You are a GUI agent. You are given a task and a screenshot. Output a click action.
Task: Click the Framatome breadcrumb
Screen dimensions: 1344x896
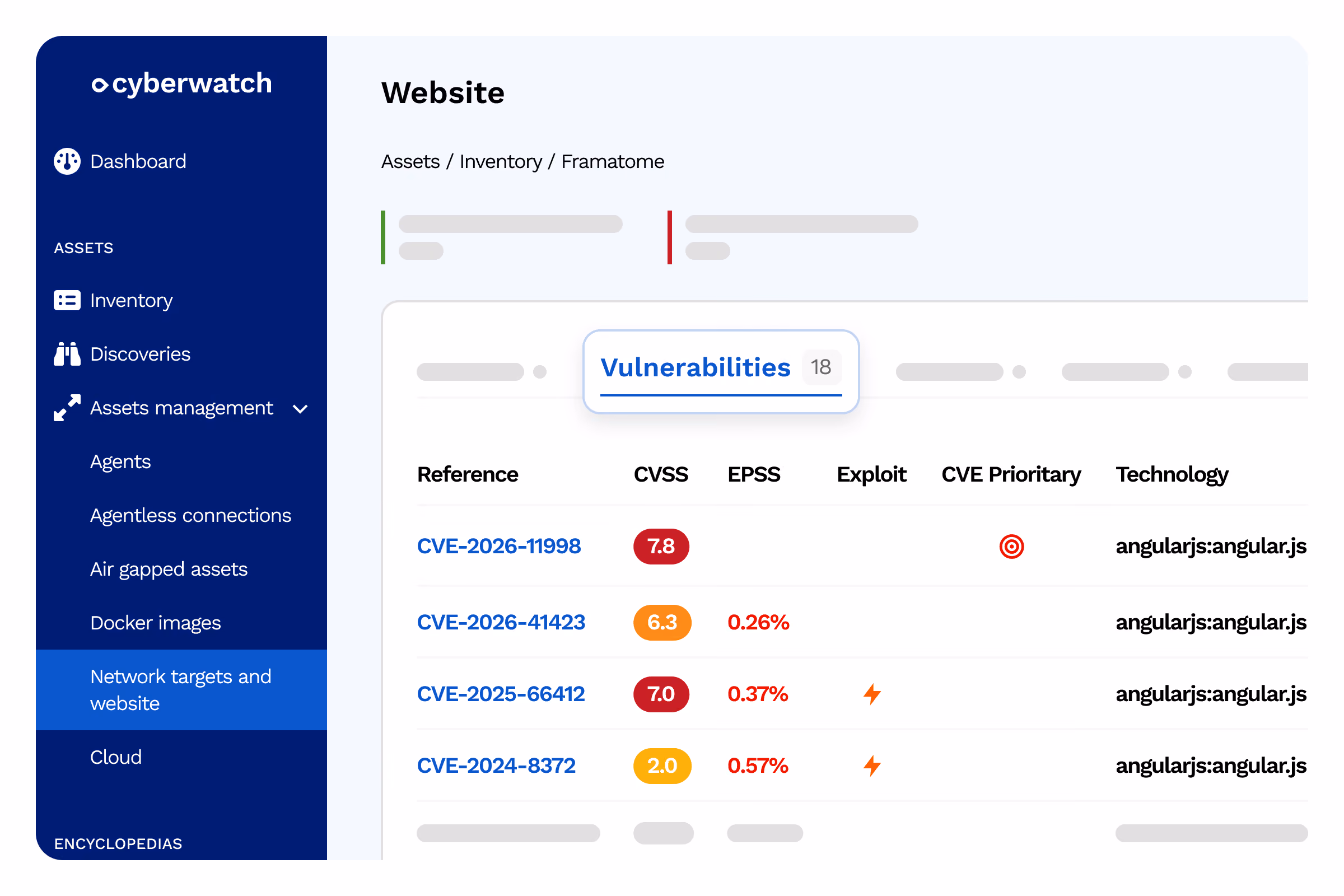[x=613, y=162]
